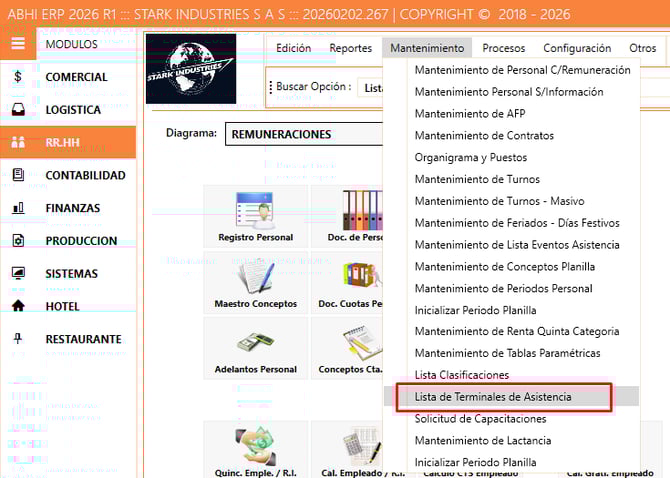Select Organigrama y Puestos option
This screenshot has width=670, height=478.
470,158
